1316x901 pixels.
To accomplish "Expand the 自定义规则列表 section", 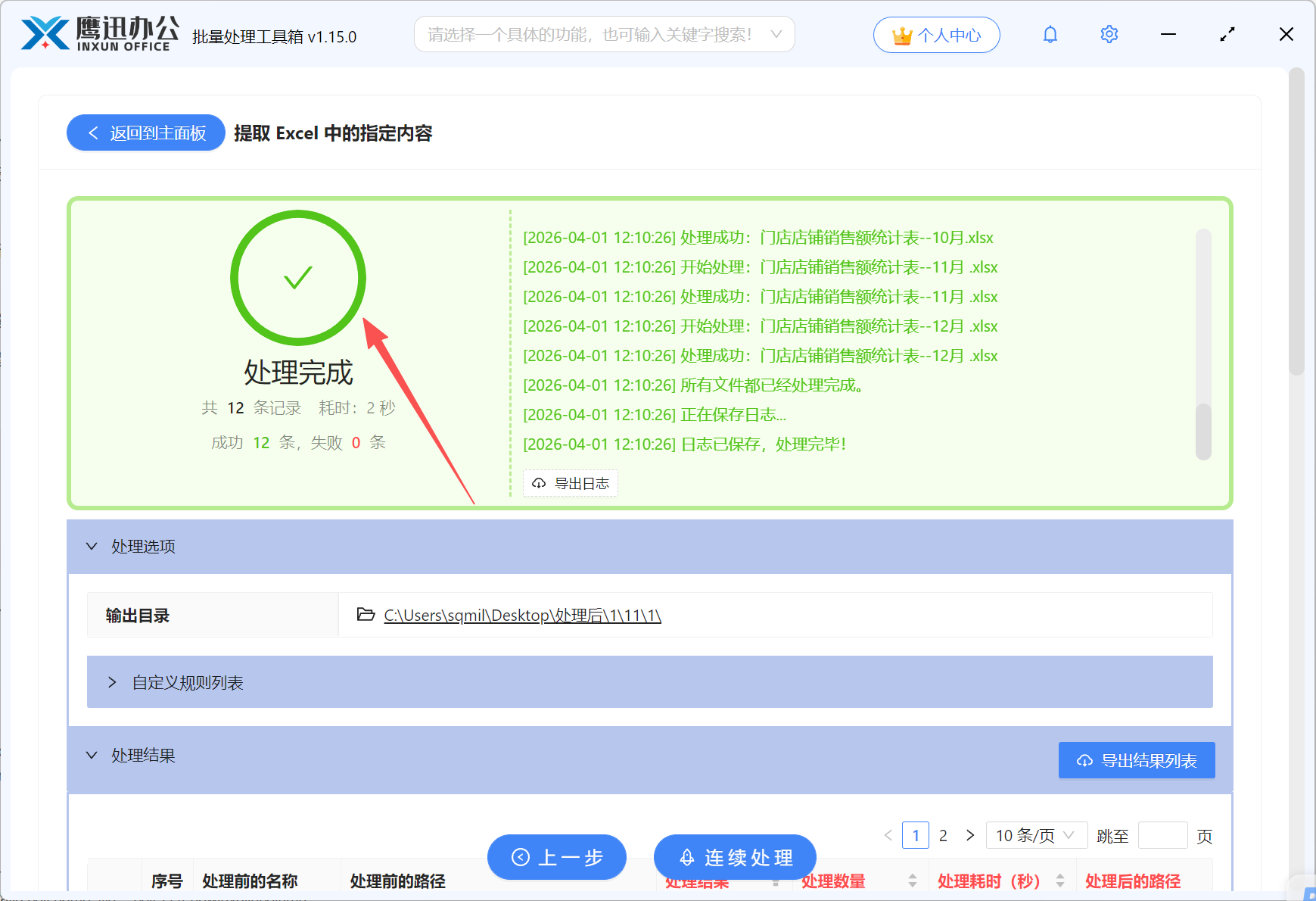I will click(114, 681).
